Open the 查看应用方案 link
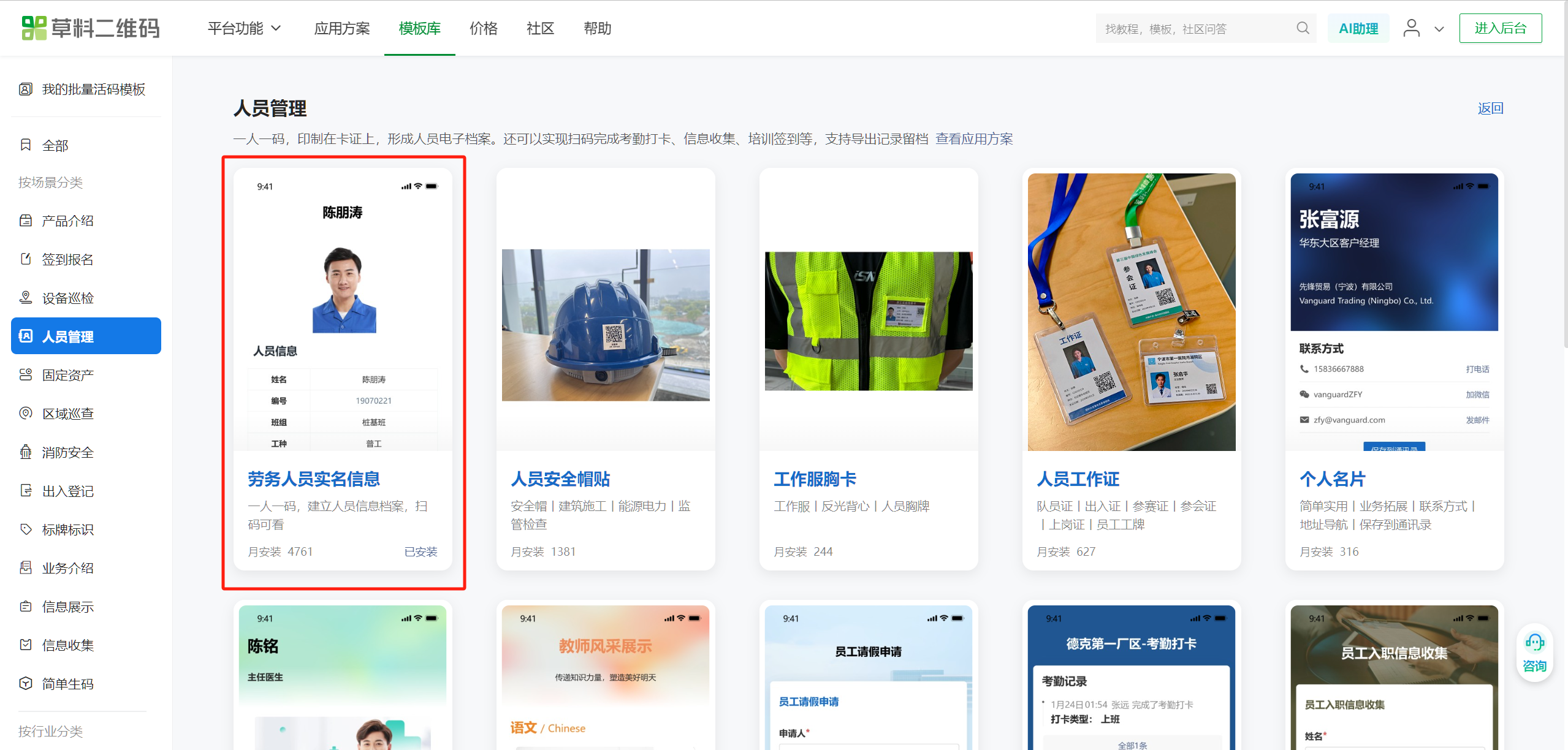 974,139
